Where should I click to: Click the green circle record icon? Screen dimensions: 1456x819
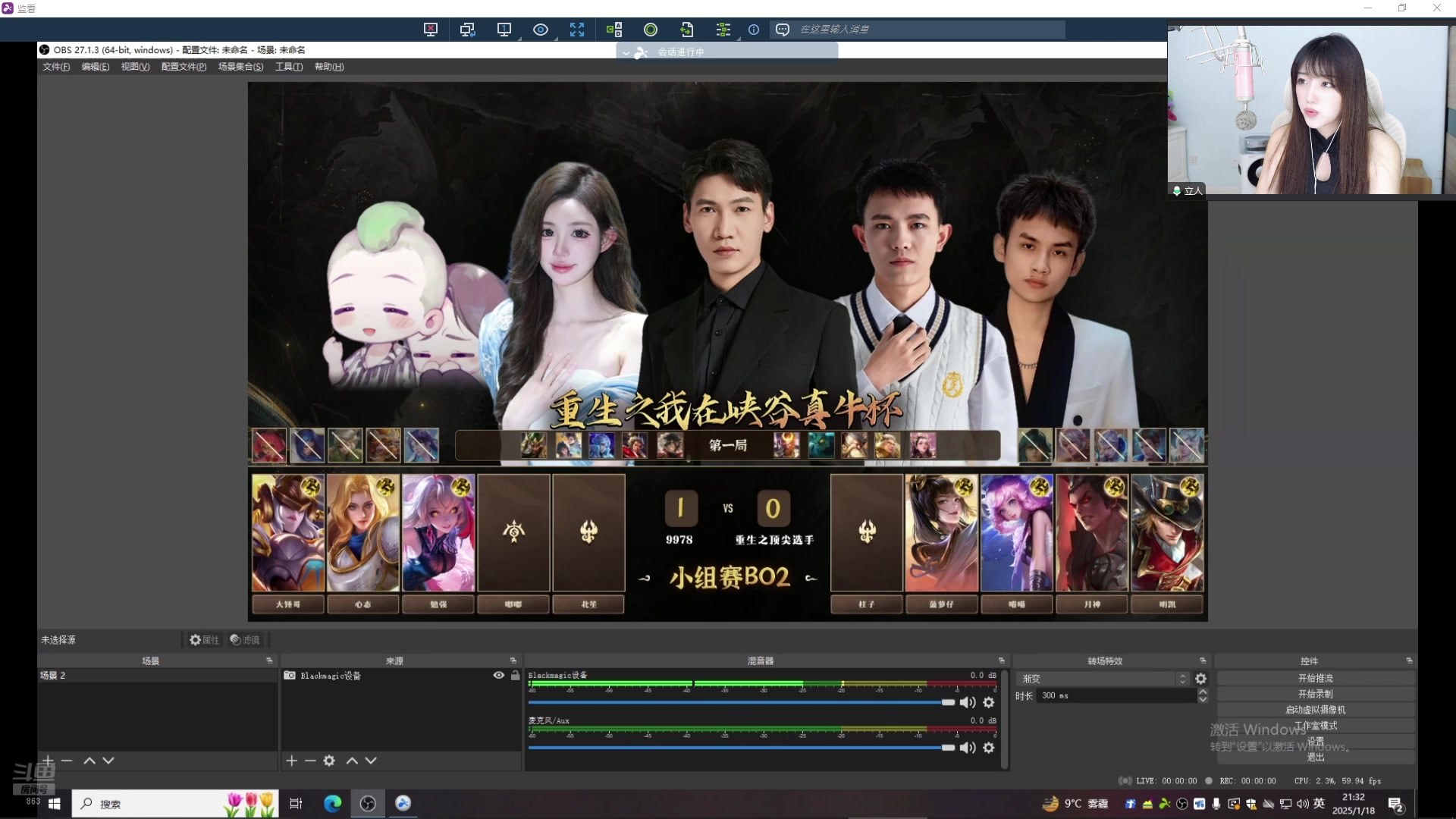tap(651, 30)
